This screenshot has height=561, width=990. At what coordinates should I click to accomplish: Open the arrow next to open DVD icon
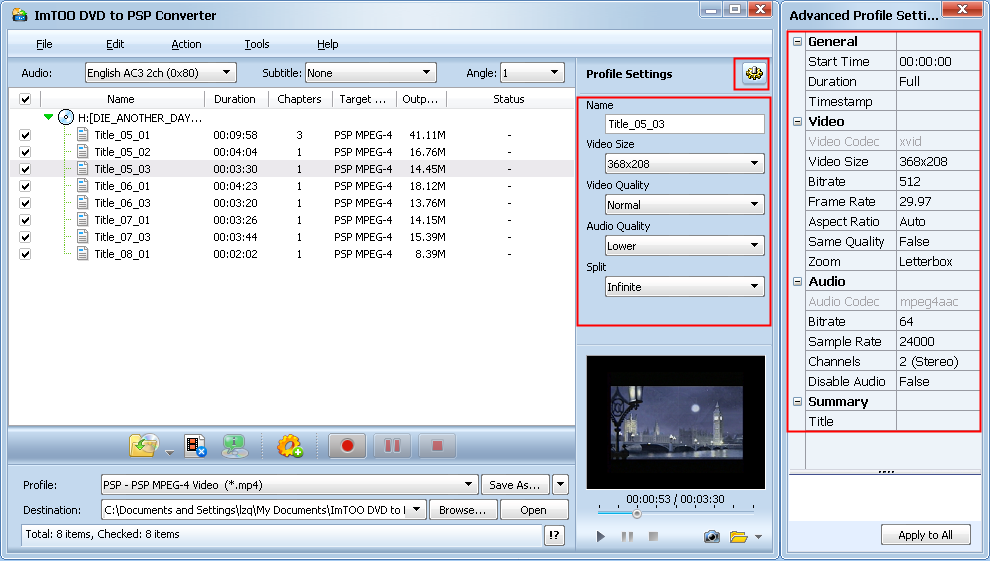click(x=169, y=452)
